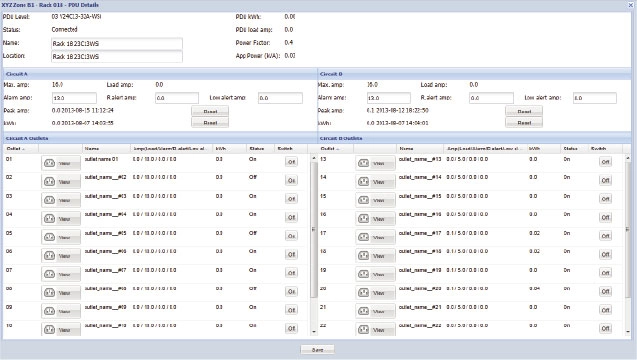Click Circuit A outlets Status column header
Screen dimensions: 637x360
[x=260, y=149]
